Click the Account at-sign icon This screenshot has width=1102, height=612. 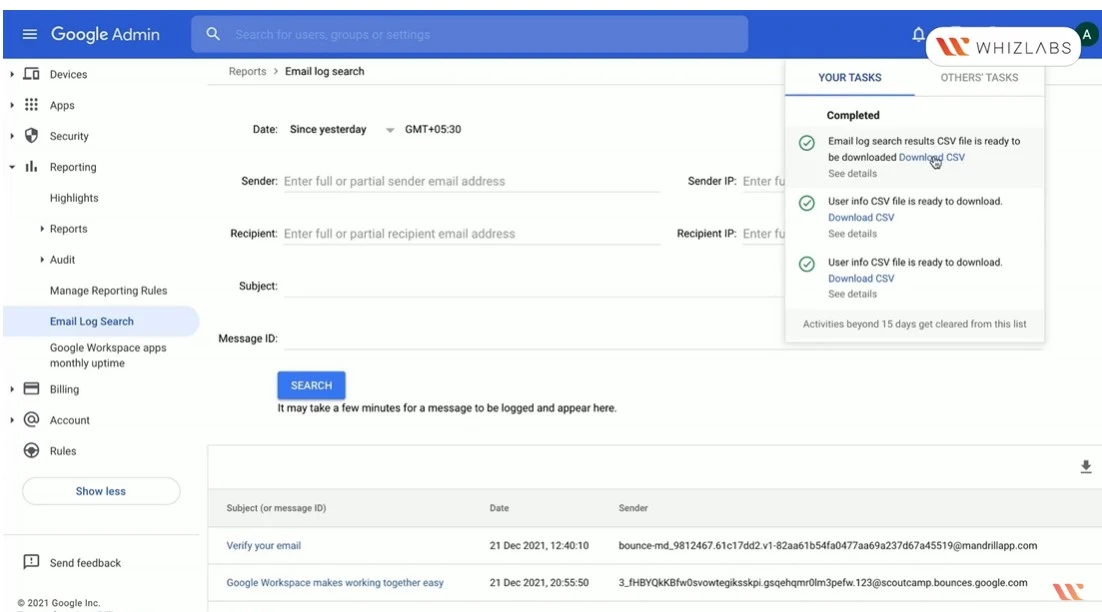click(x=31, y=419)
